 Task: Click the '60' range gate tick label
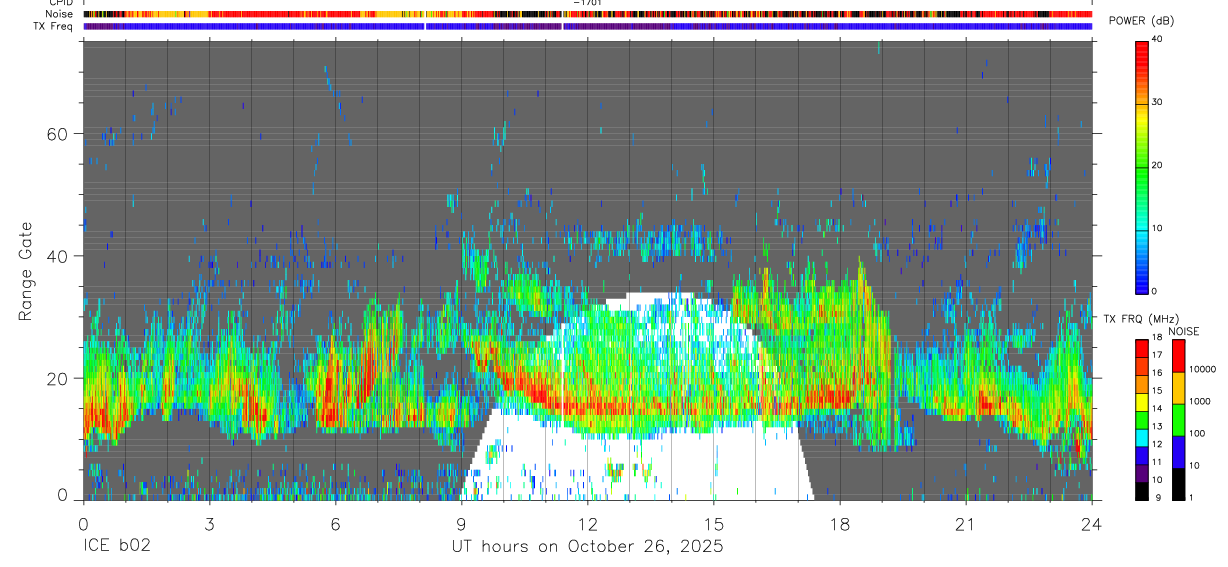[x=59, y=134]
